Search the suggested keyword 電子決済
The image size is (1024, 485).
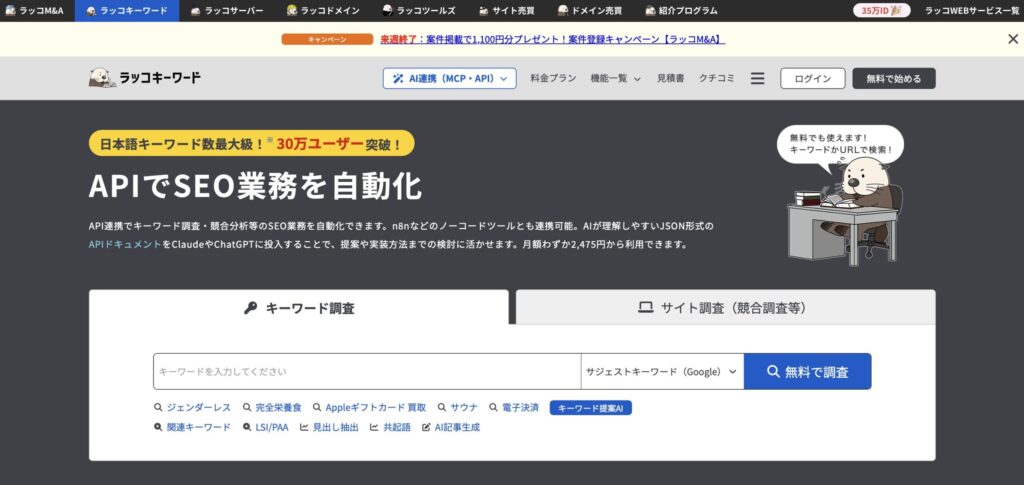coord(515,407)
